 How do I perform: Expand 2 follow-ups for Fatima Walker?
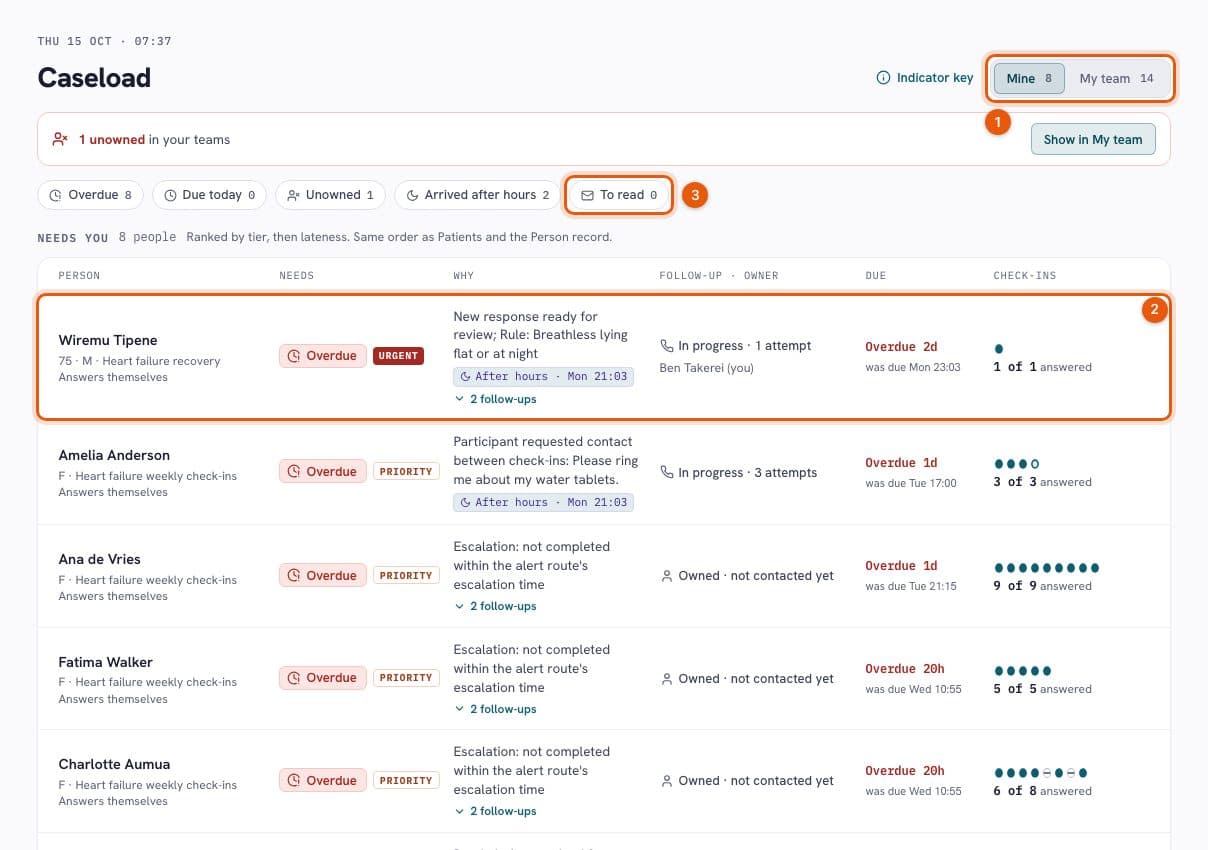495,709
